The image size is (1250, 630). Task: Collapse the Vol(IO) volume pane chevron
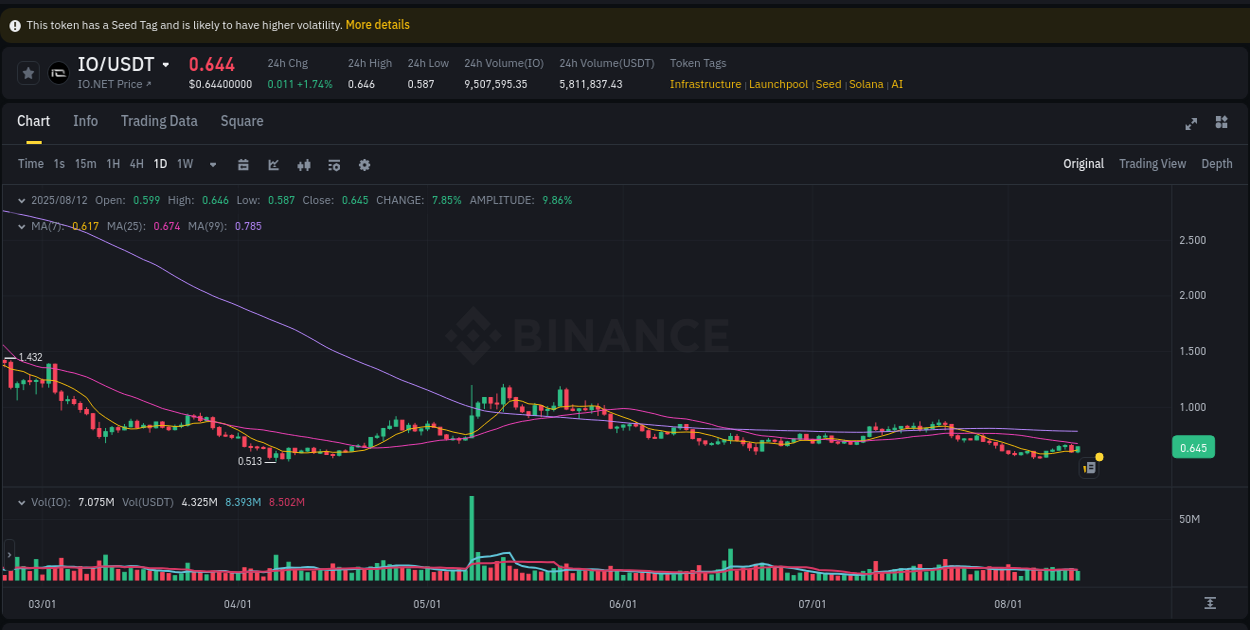coord(20,501)
